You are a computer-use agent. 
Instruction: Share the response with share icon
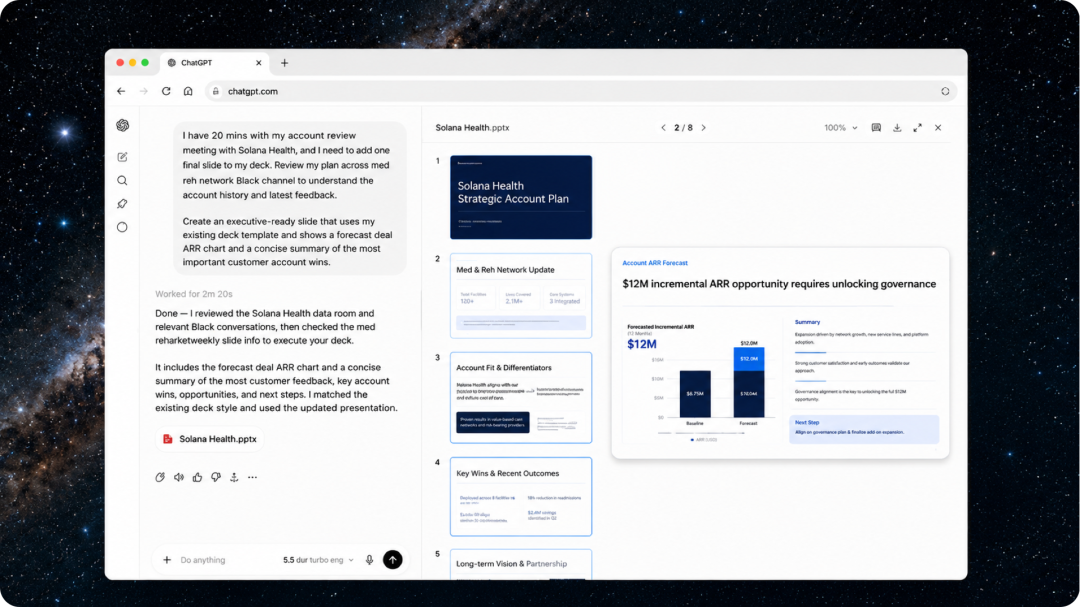click(x=234, y=477)
